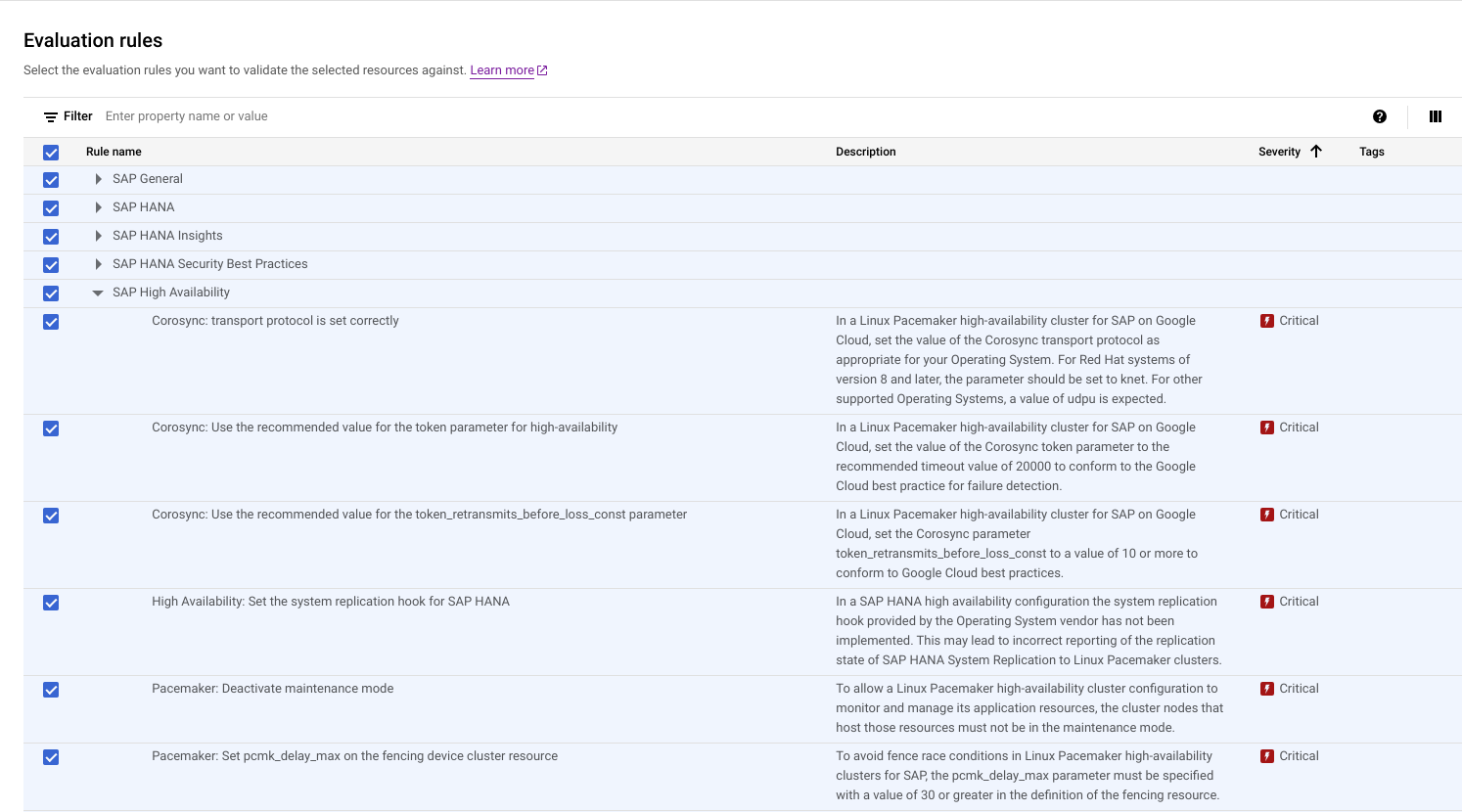Uncheck system replication hook rule checkbox
The height and width of the screenshot is (812, 1462).
pyautogui.click(x=51, y=603)
